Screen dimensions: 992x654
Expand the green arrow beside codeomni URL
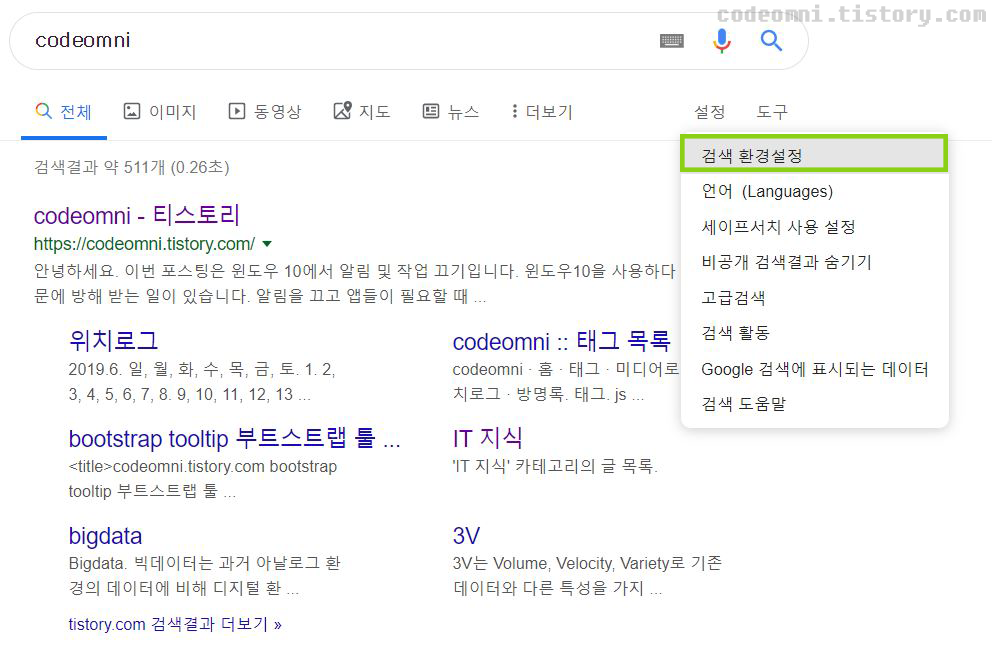267,244
